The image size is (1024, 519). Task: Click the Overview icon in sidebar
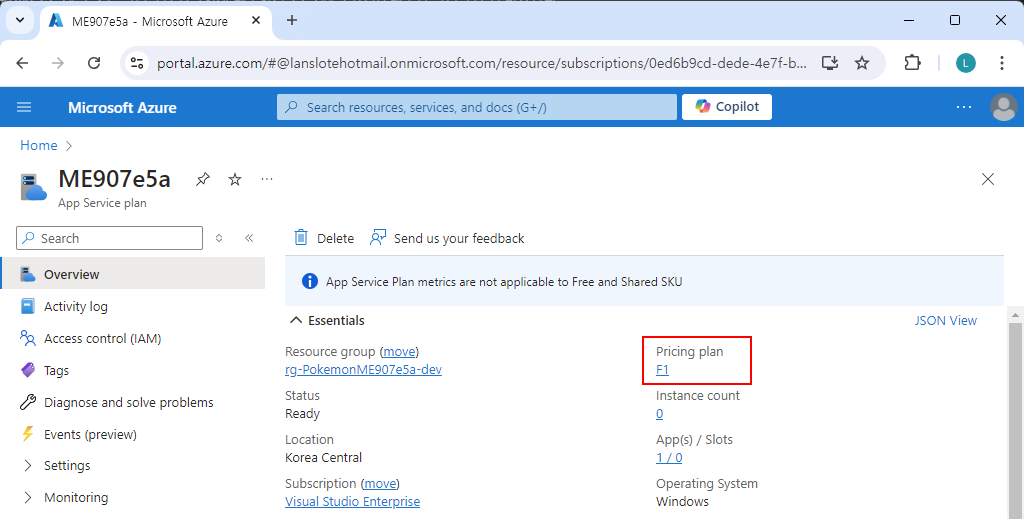pos(27,274)
